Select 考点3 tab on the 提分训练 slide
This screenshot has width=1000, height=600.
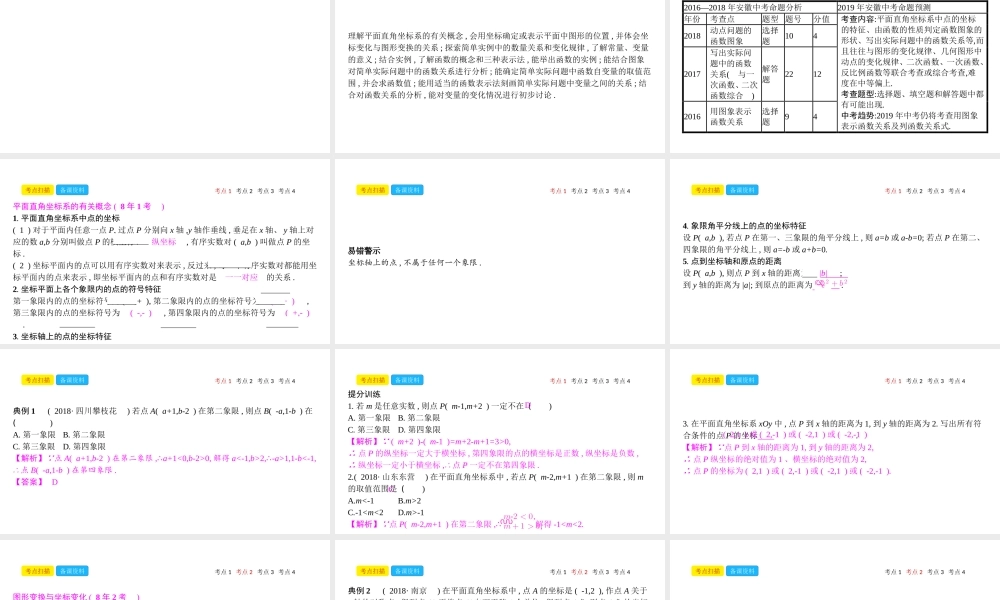point(601,381)
